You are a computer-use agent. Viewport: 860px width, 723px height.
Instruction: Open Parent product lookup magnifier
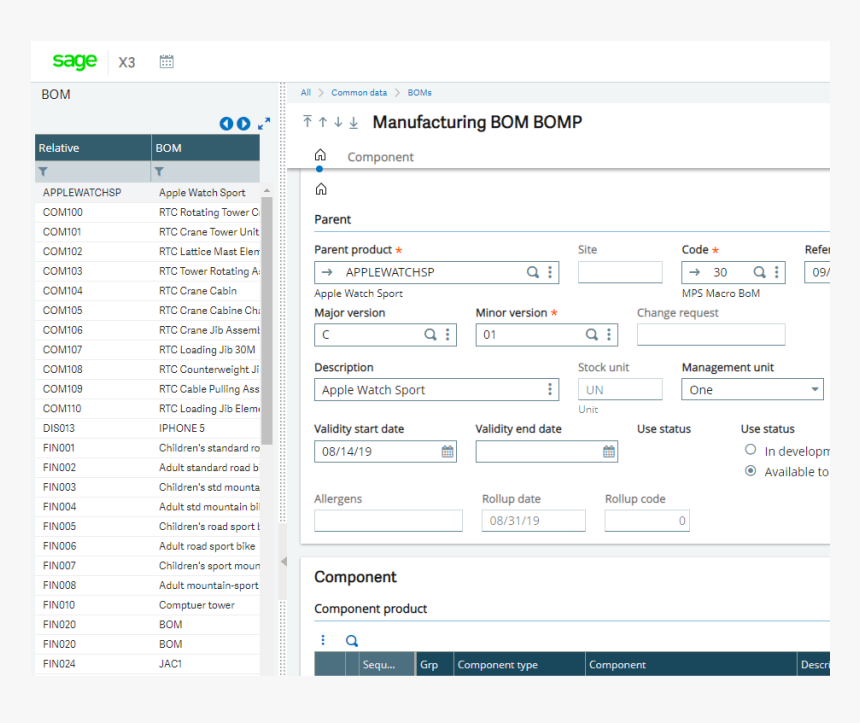click(x=533, y=272)
